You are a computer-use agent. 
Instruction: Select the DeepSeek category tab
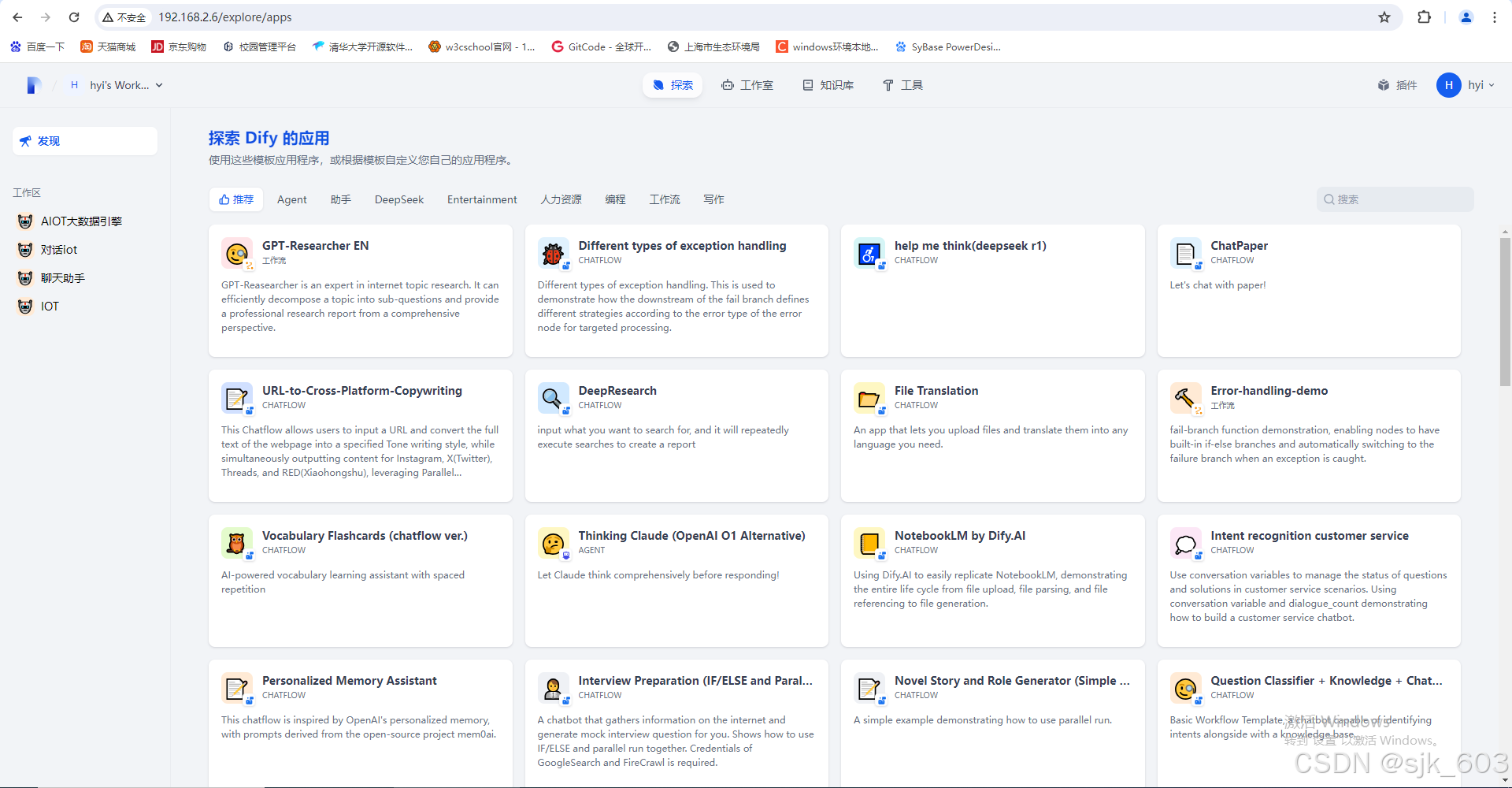pos(399,199)
